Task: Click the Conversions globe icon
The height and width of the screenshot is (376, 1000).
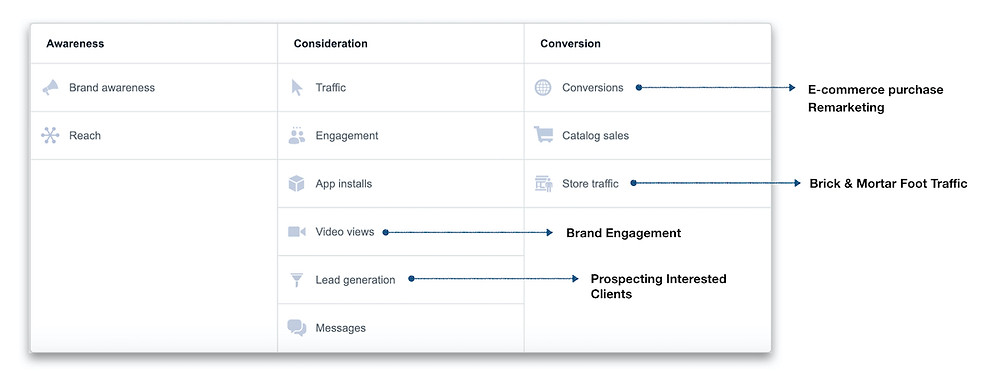Action: 543,87
